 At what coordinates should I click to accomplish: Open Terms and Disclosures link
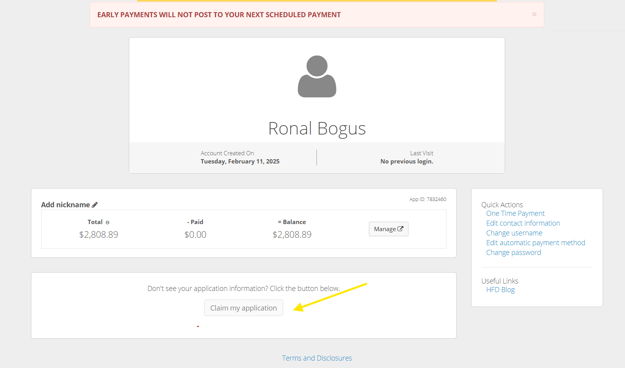pos(317,358)
